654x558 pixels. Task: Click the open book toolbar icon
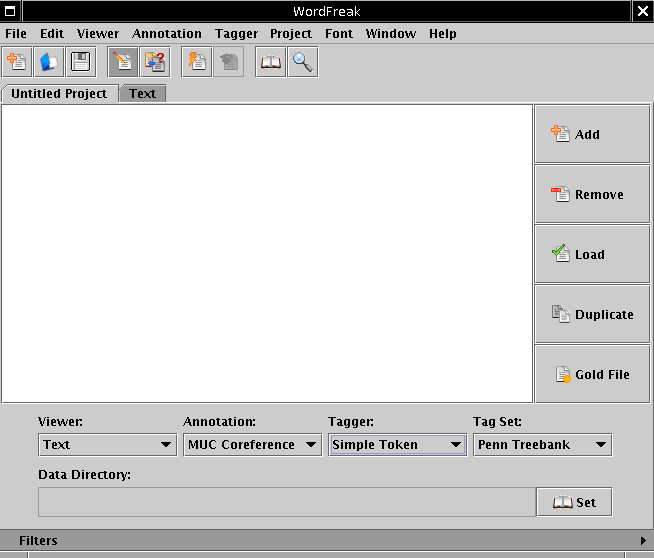point(270,62)
